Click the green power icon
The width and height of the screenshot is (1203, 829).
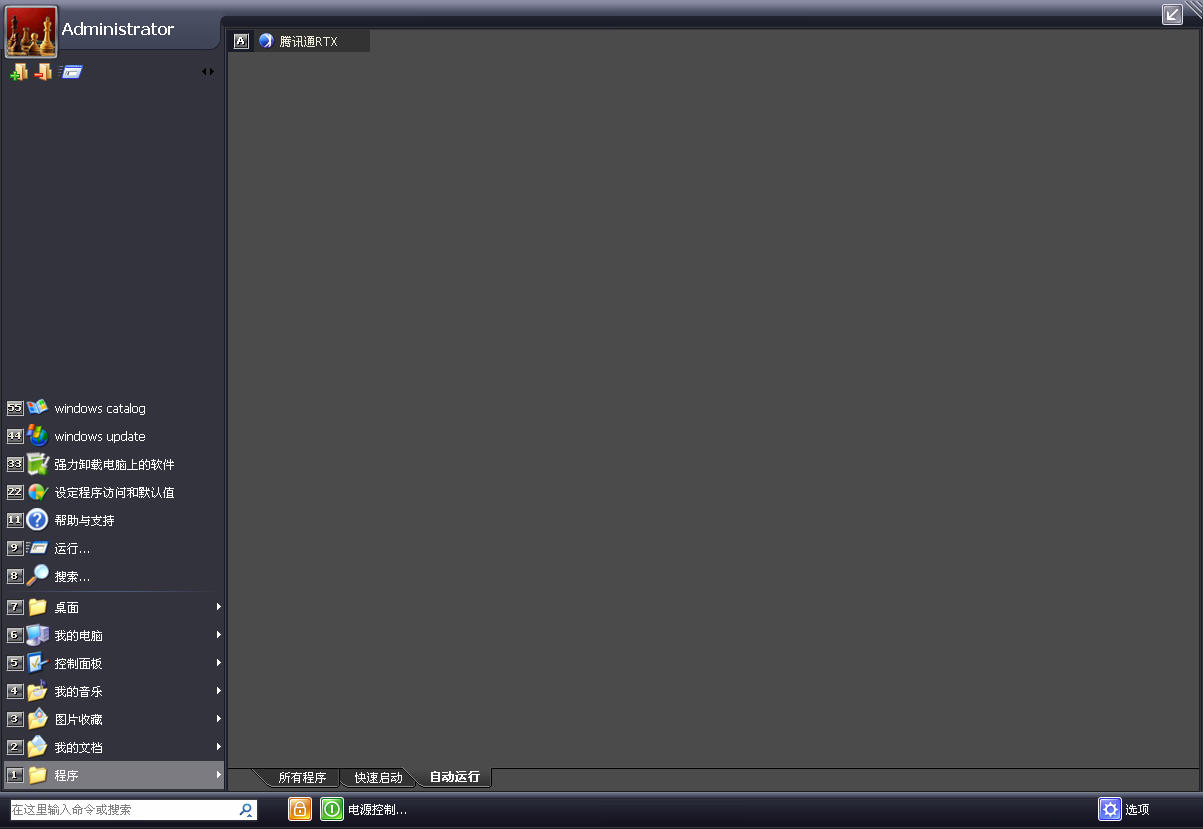[x=332, y=809]
